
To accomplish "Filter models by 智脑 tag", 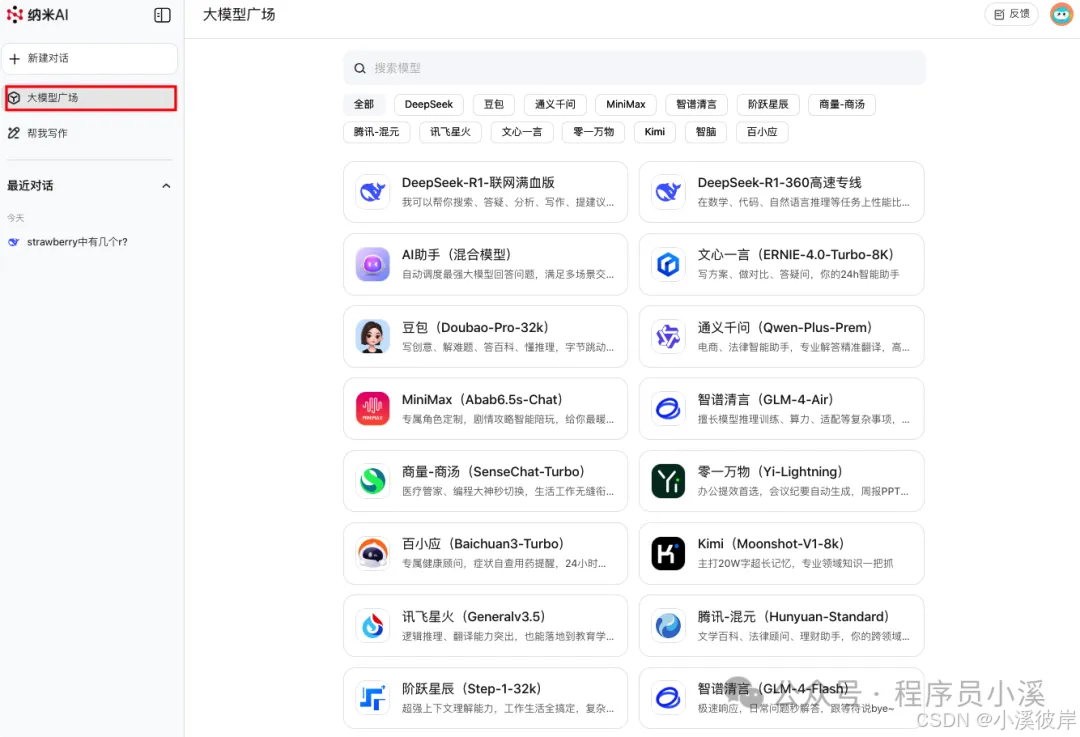I will coord(706,132).
